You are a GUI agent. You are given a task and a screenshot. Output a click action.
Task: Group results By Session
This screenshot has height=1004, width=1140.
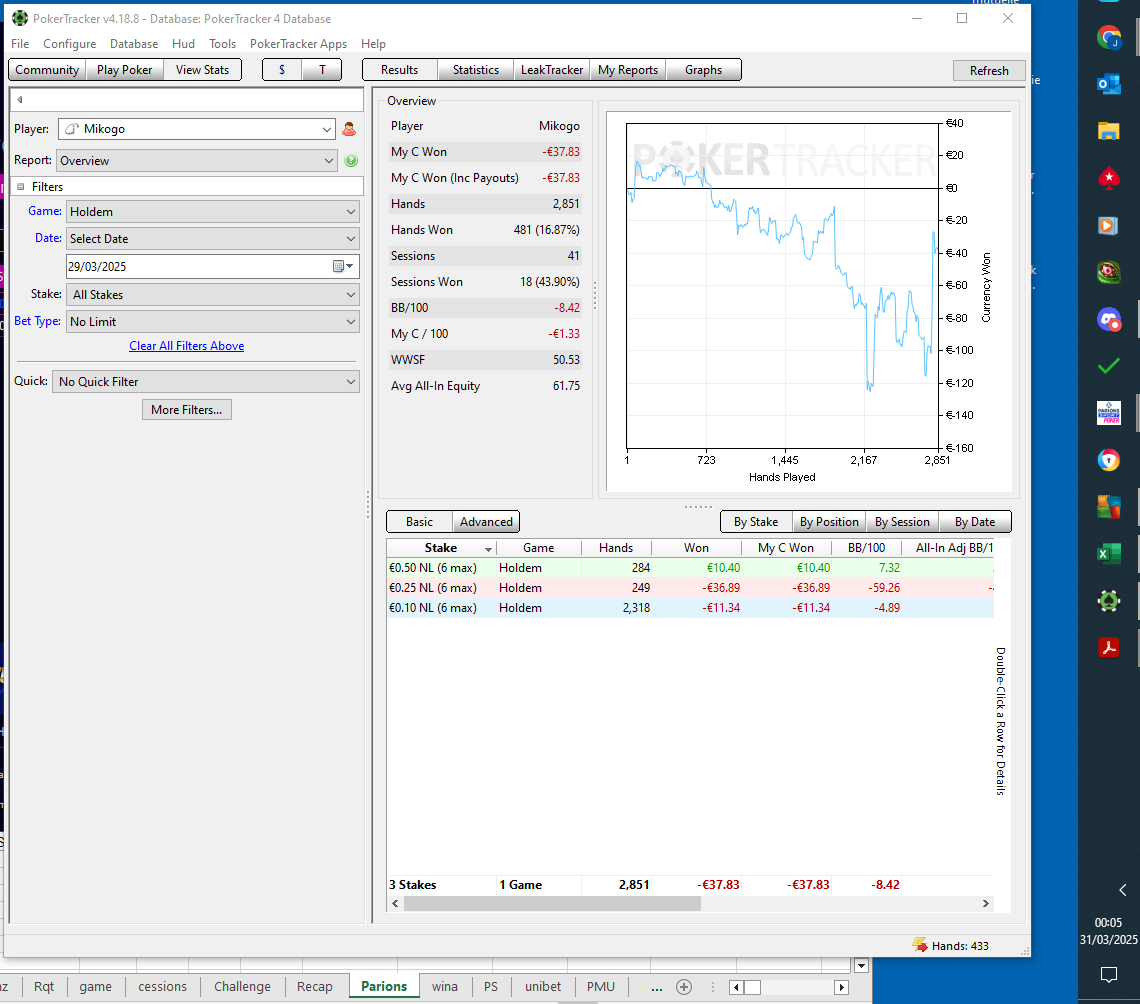[902, 522]
